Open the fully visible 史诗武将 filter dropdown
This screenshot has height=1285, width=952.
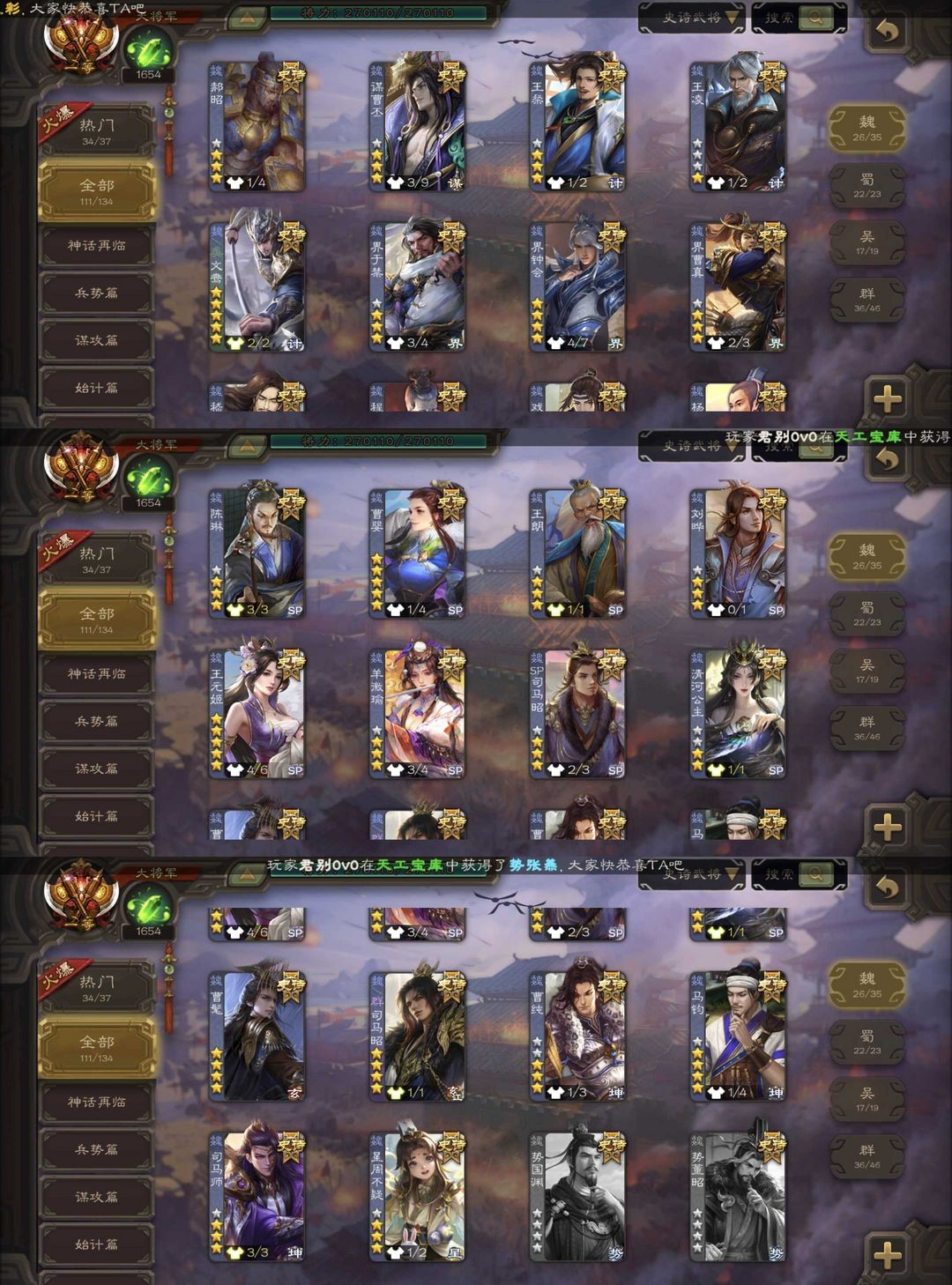(x=692, y=18)
